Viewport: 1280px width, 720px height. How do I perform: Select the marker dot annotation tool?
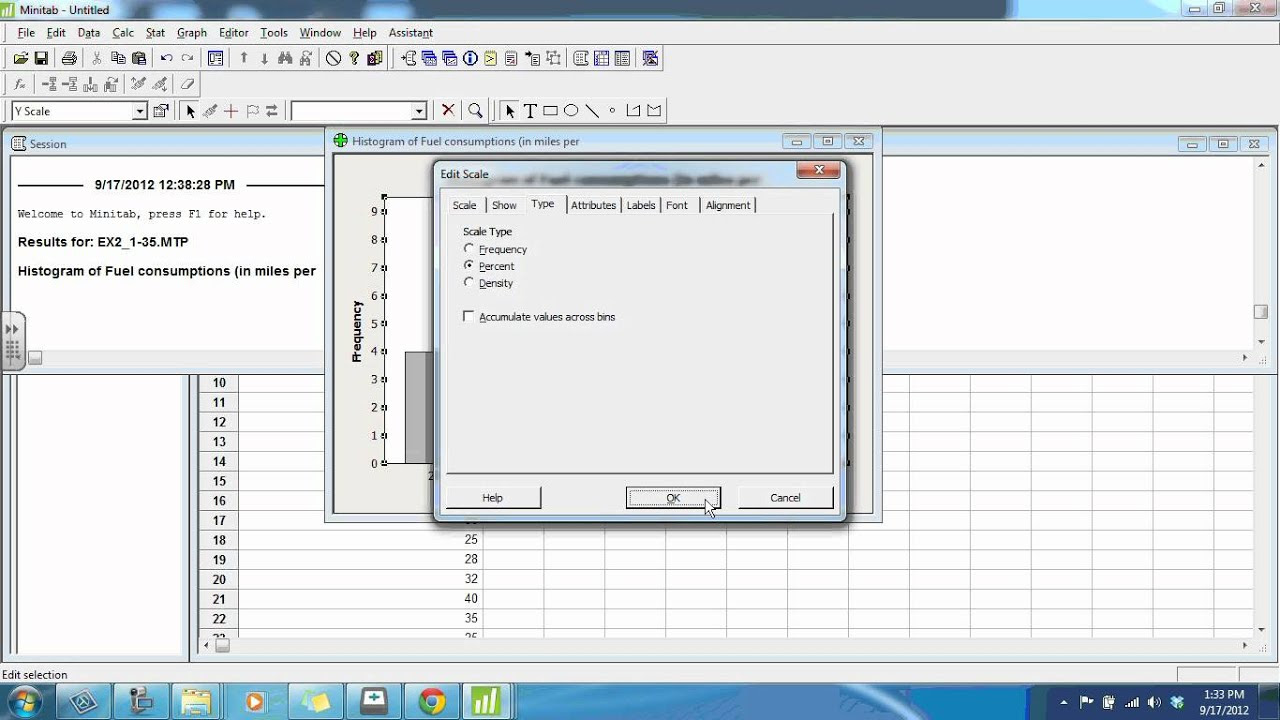click(x=612, y=111)
